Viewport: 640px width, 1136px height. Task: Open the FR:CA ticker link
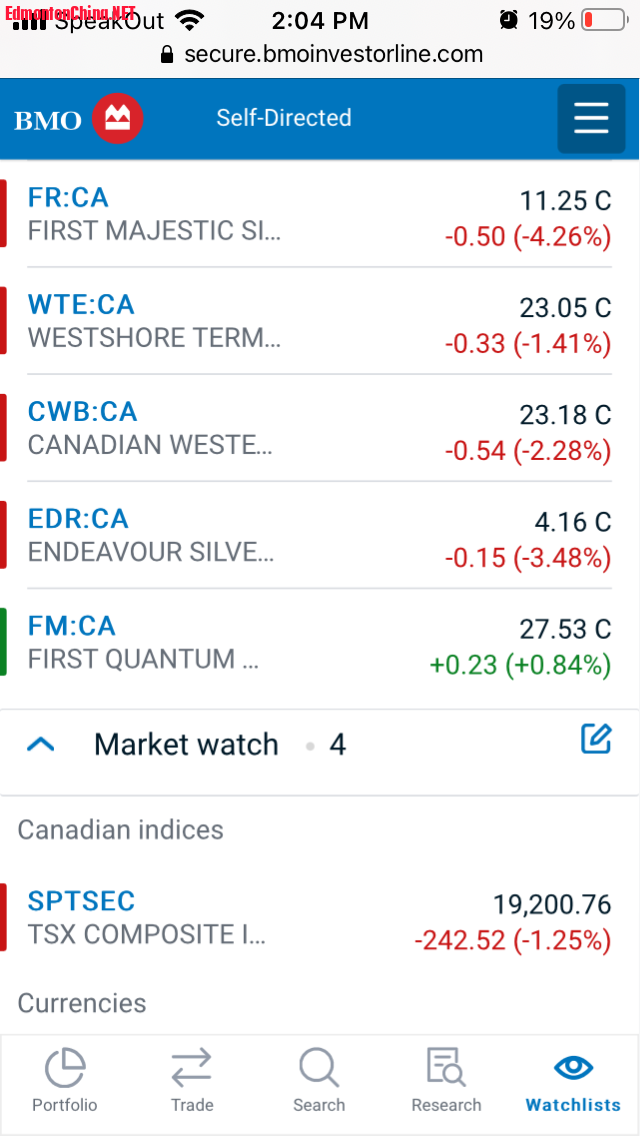[x=68, y=197]
